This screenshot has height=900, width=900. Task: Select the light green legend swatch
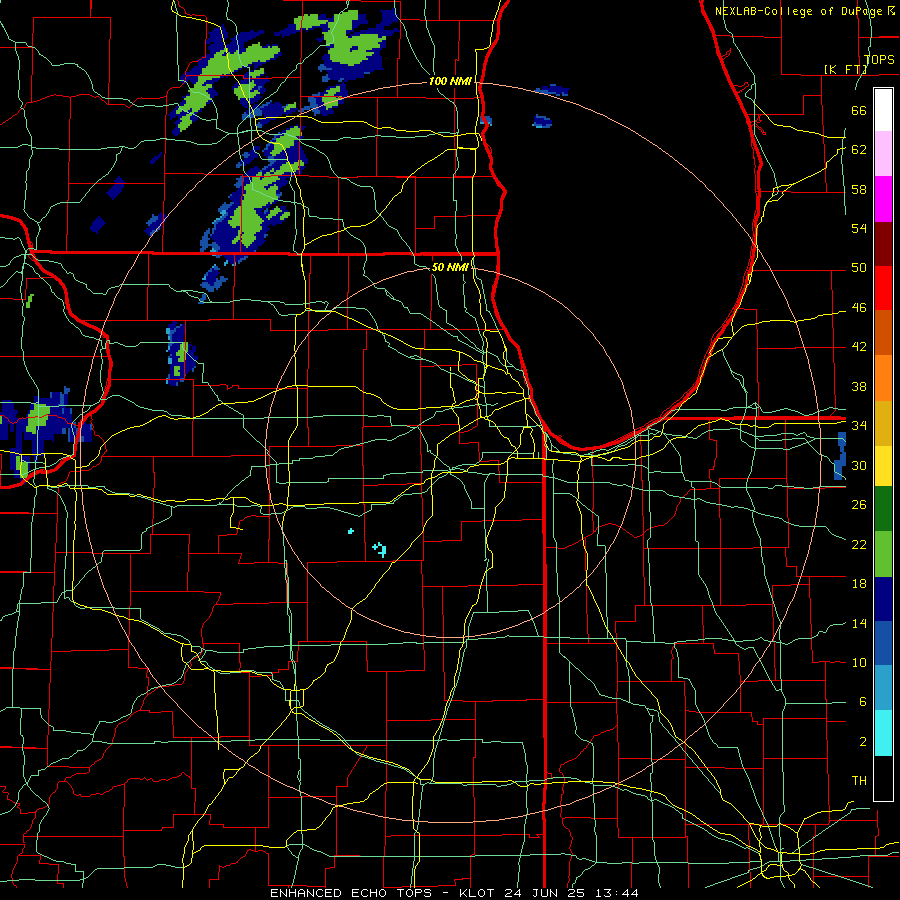click(883, 554)
